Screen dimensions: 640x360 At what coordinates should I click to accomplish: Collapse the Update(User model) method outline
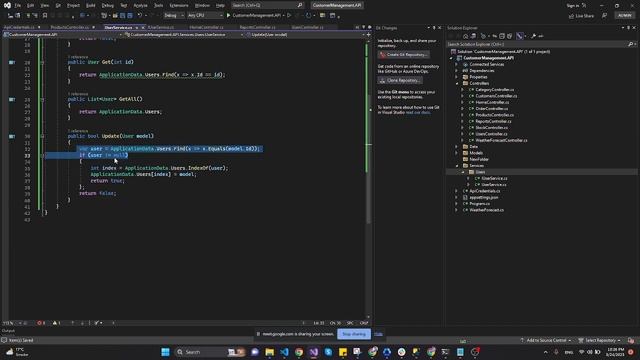click(42, 136)
